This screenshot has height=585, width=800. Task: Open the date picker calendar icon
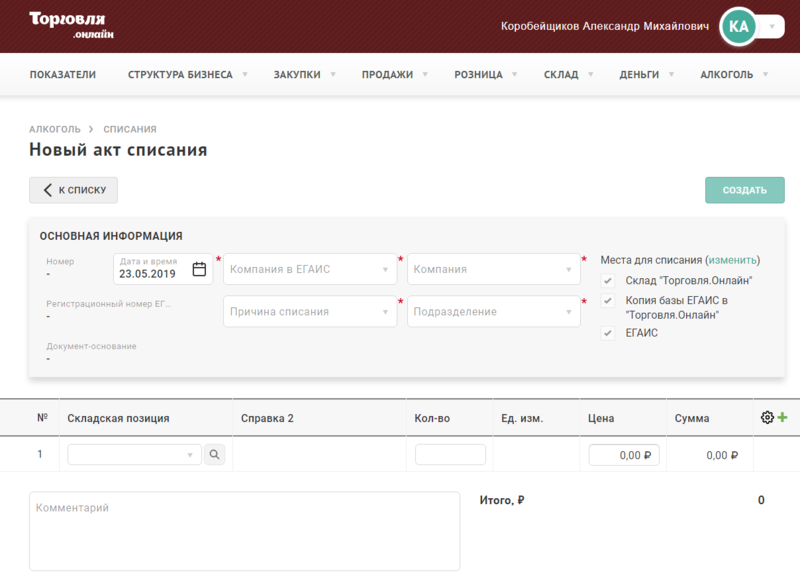point(199,269)
